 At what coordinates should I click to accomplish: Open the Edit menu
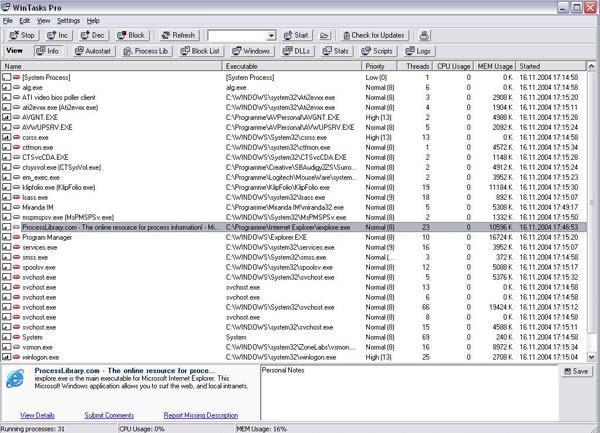(26, 20)
